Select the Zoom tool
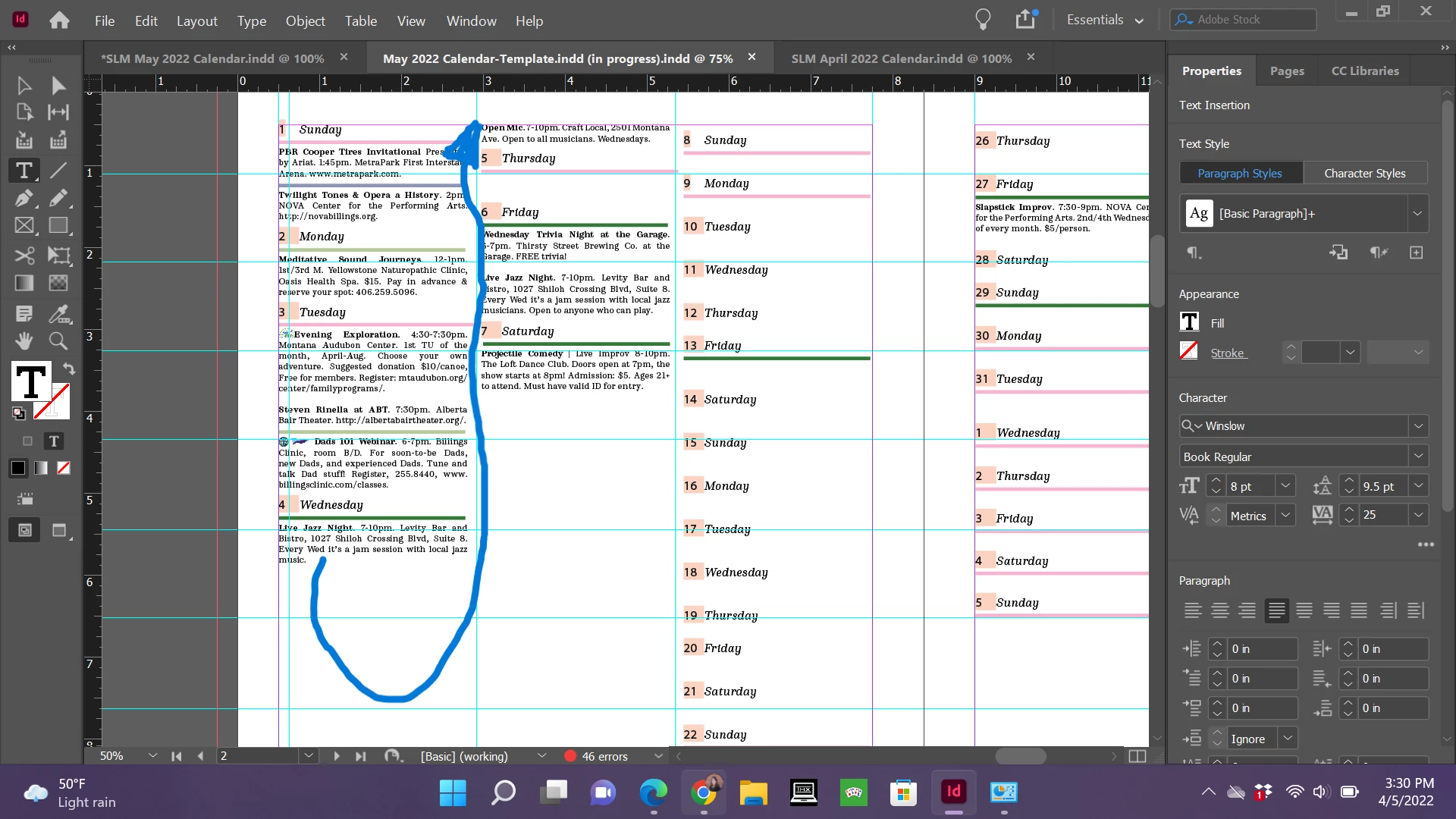The height and width of the screenshot is (819, 1456). pos(58,340)
